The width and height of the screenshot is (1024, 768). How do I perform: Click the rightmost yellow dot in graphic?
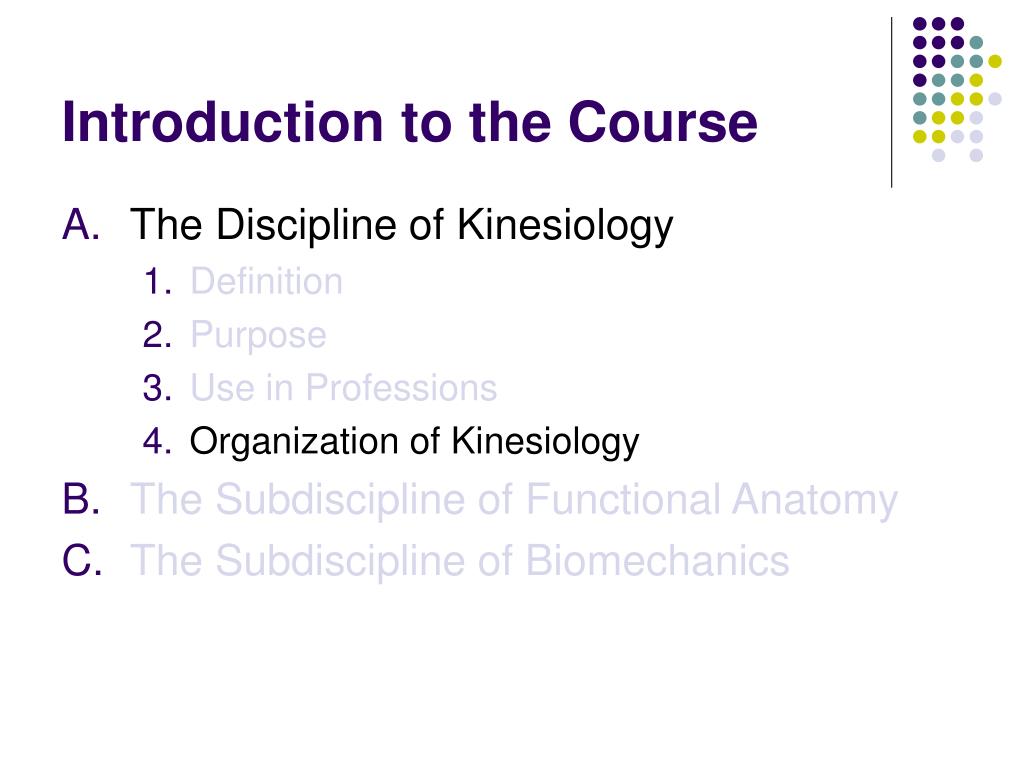click(x=995, y=61)
